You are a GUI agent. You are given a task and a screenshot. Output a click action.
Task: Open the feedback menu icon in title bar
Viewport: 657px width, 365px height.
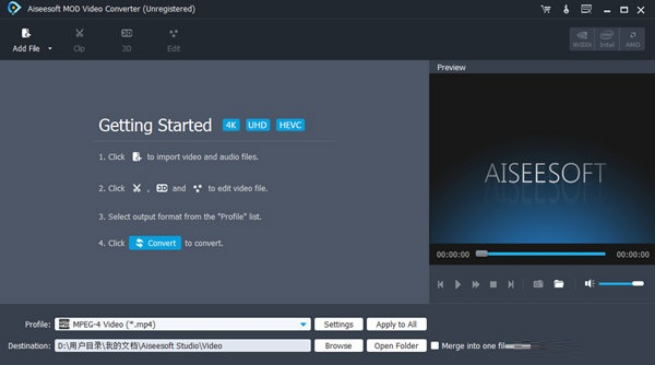coord(586,9)
